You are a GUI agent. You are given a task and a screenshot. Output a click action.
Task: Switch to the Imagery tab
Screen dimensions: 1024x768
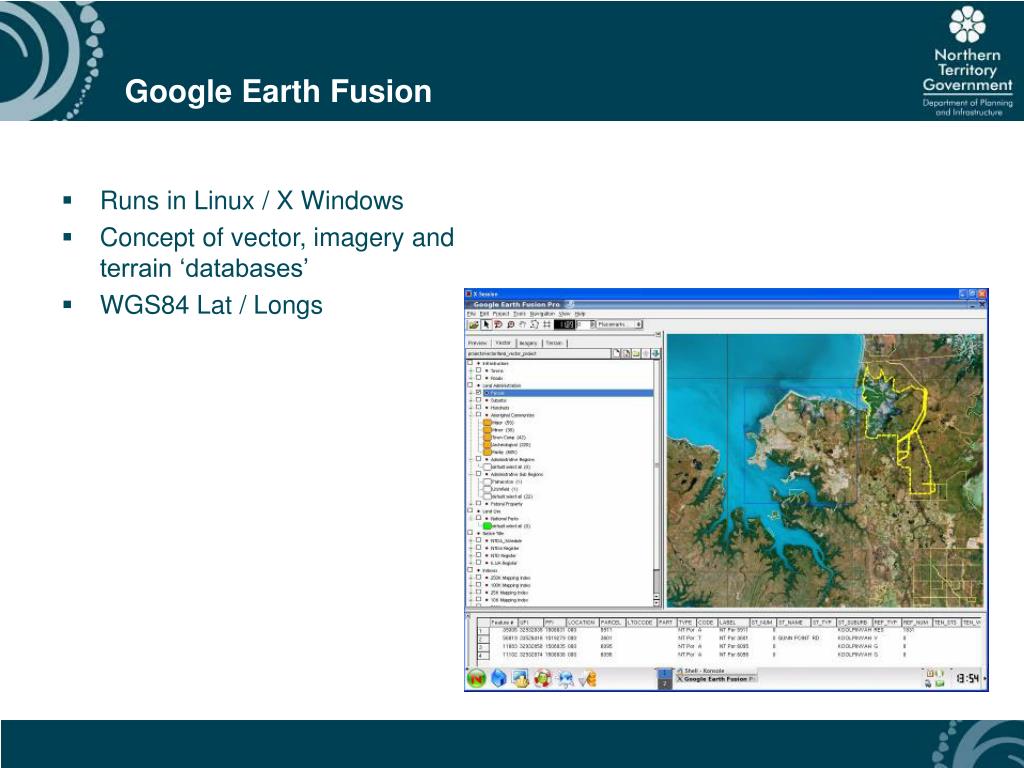click(528, 343)
